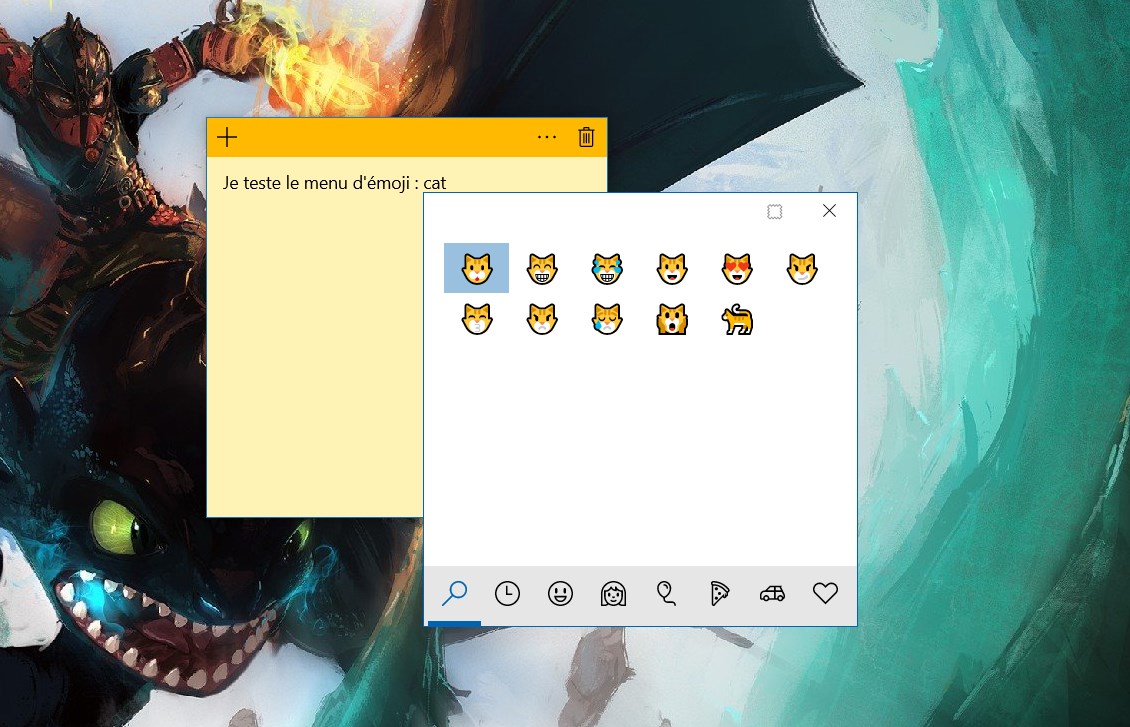Choose the smiling cat with open mouth emoji
Viewport: 1130px width, 727px height.
[671, 268]
